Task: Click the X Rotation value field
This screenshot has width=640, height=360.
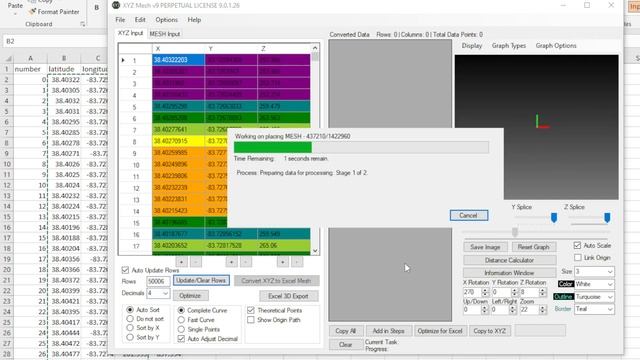Action: (473, 292)
